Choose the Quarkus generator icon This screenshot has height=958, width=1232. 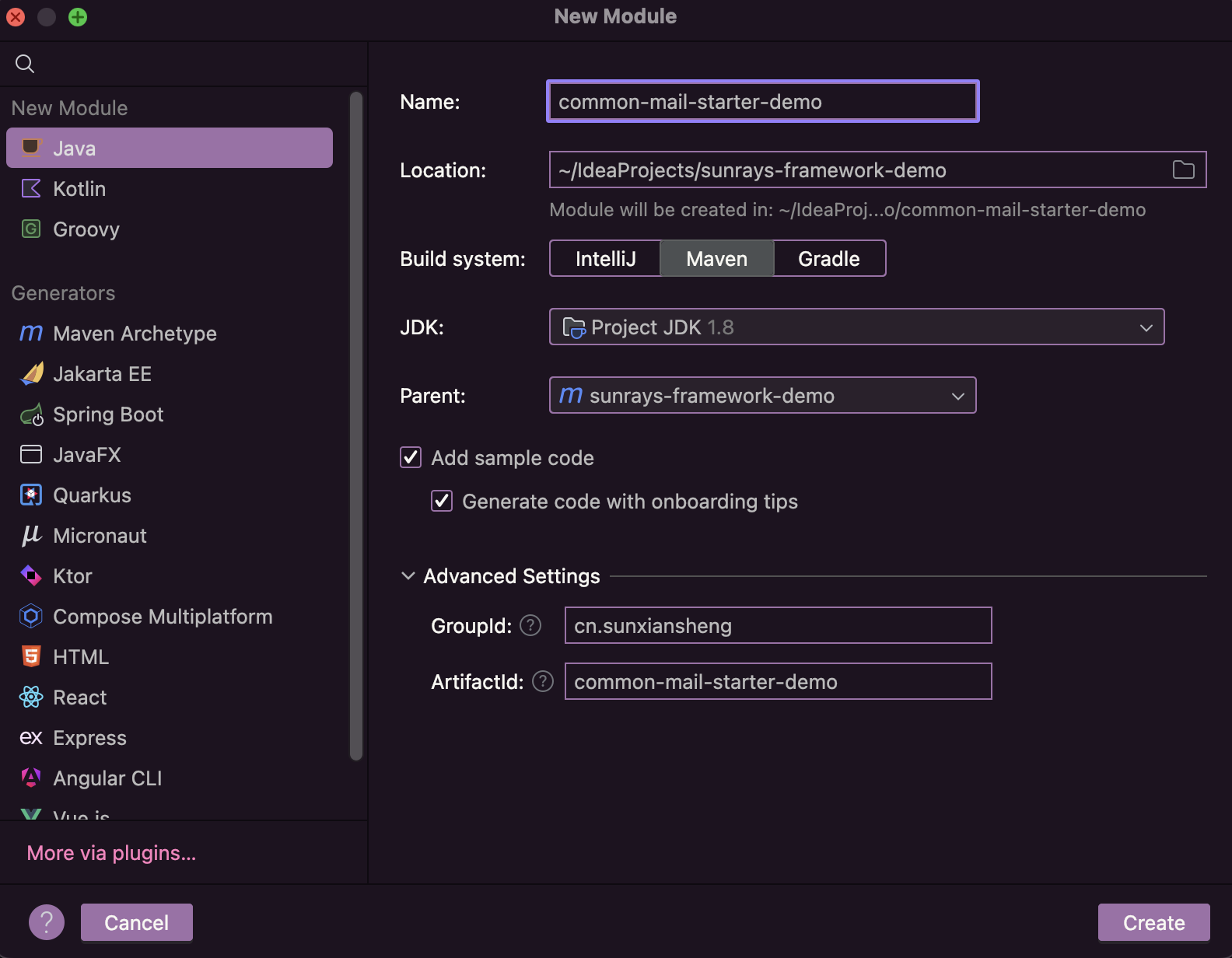click(x=31, y=495)
